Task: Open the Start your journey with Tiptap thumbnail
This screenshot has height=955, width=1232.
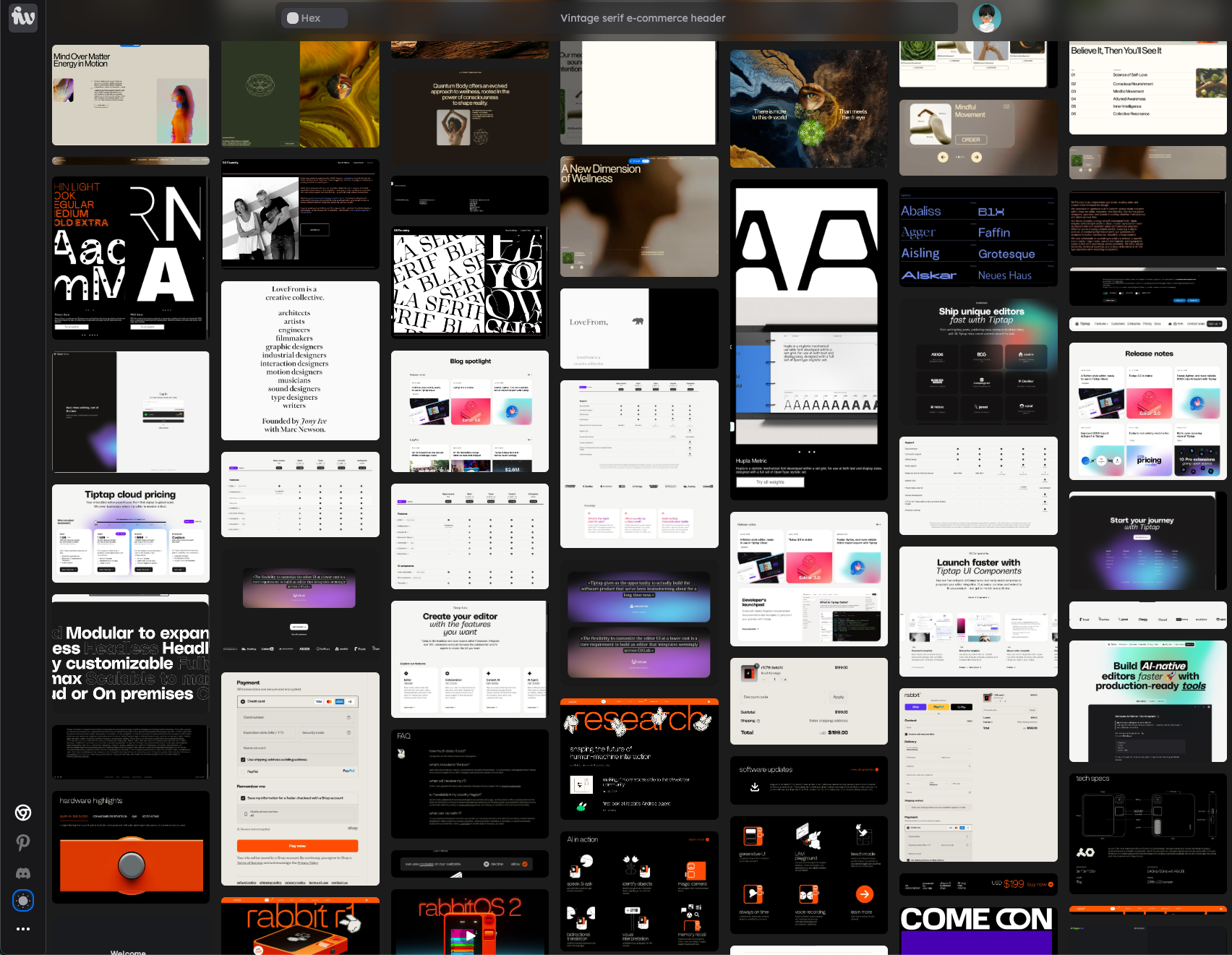Action: 1147,541
